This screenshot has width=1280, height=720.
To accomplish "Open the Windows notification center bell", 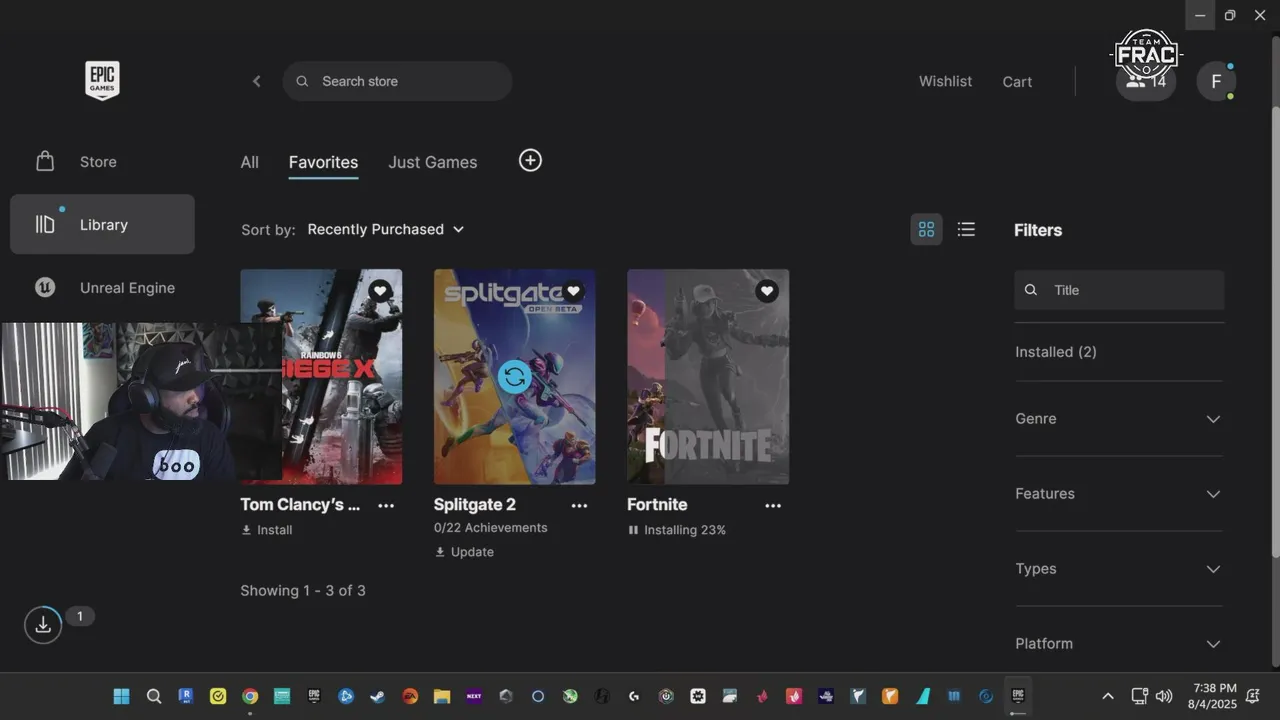I will [x=1254, y=696].
